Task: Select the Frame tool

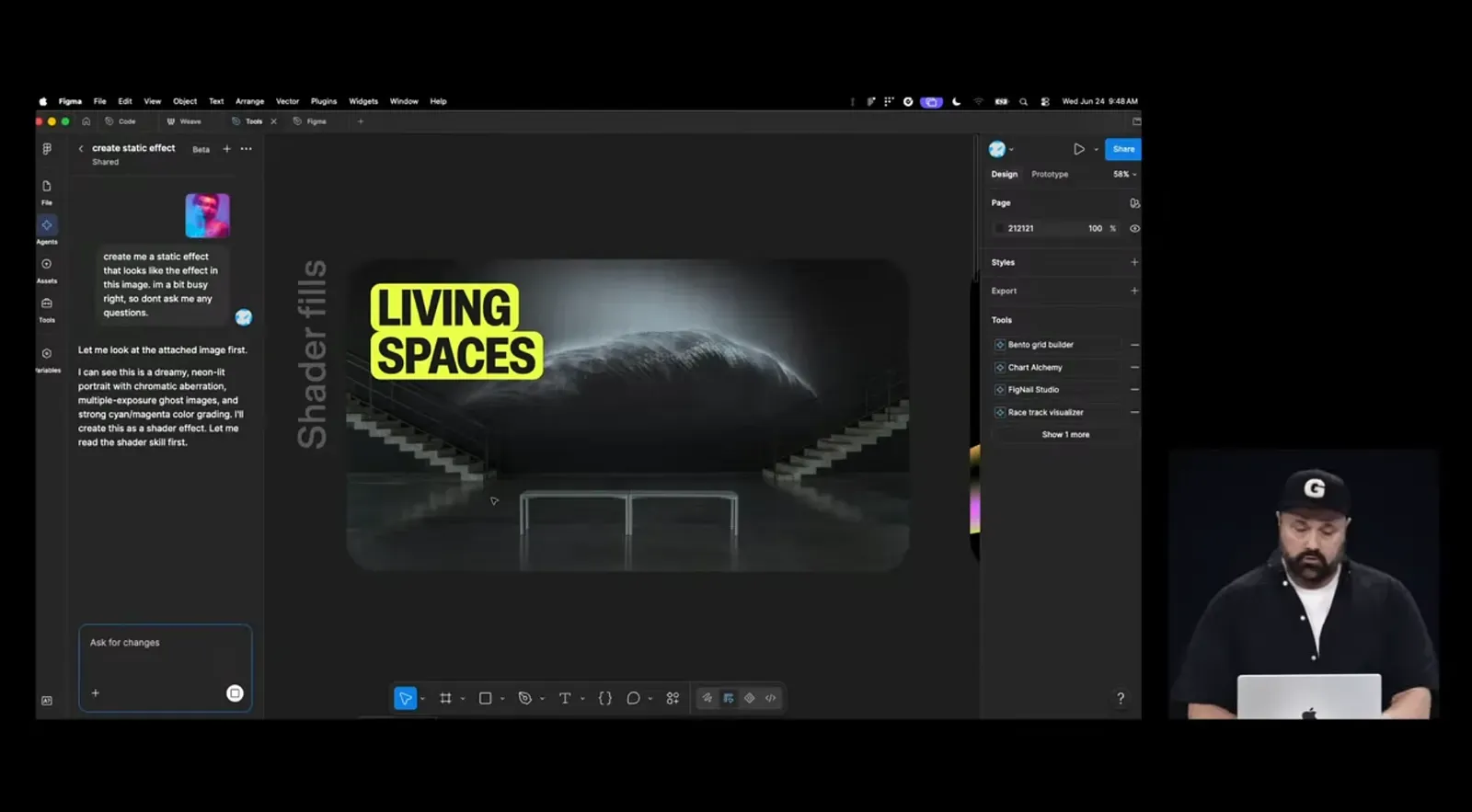Action: pos(446,698)
